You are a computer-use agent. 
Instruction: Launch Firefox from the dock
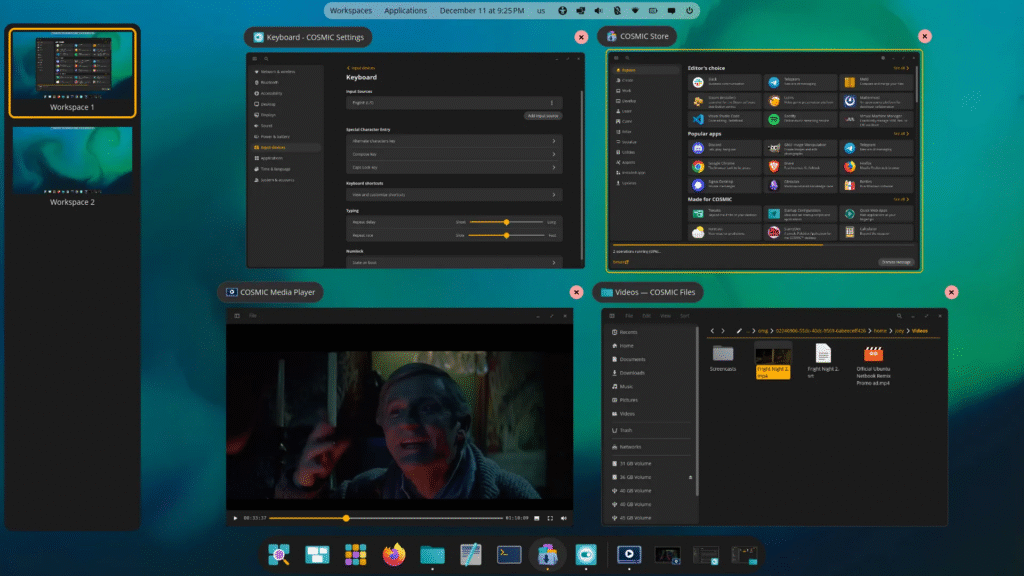point(392,554)
